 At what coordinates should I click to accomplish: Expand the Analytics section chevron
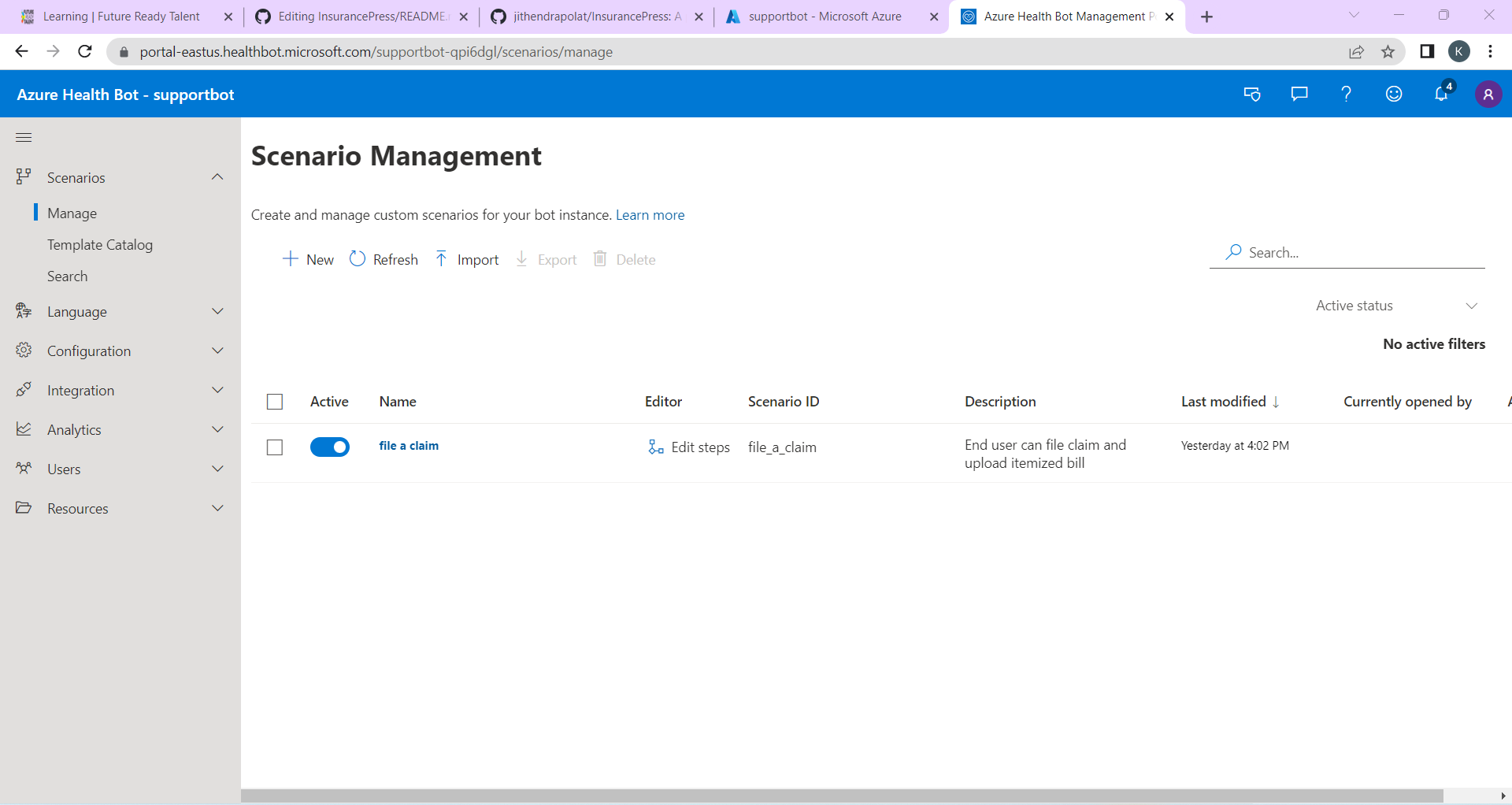tap(218, 429)
